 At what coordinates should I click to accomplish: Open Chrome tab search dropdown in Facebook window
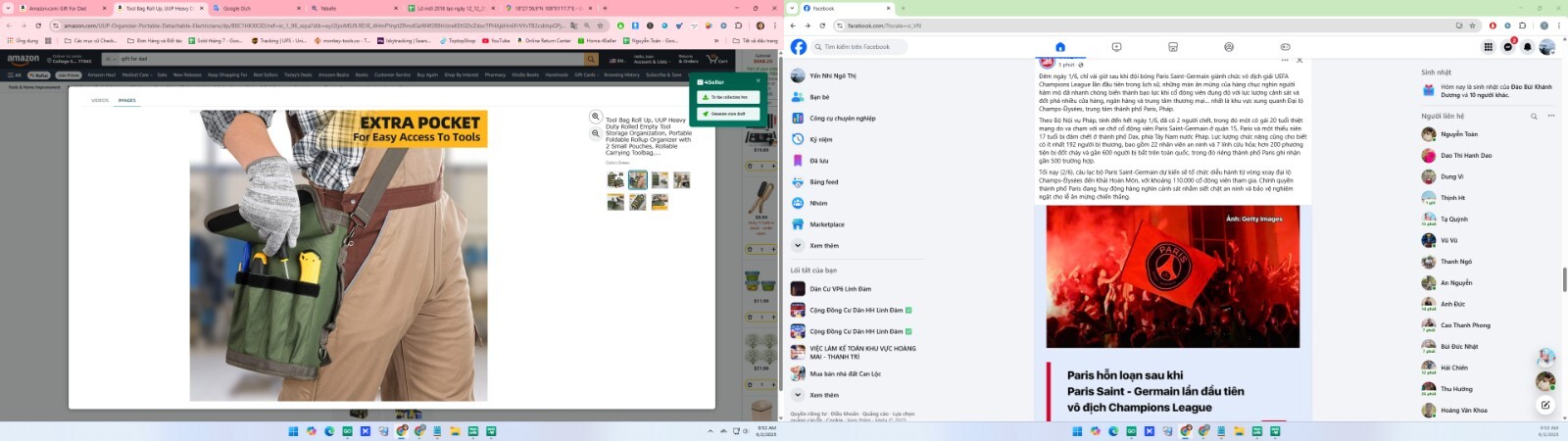pyautogui.click(x=792, y=8)
